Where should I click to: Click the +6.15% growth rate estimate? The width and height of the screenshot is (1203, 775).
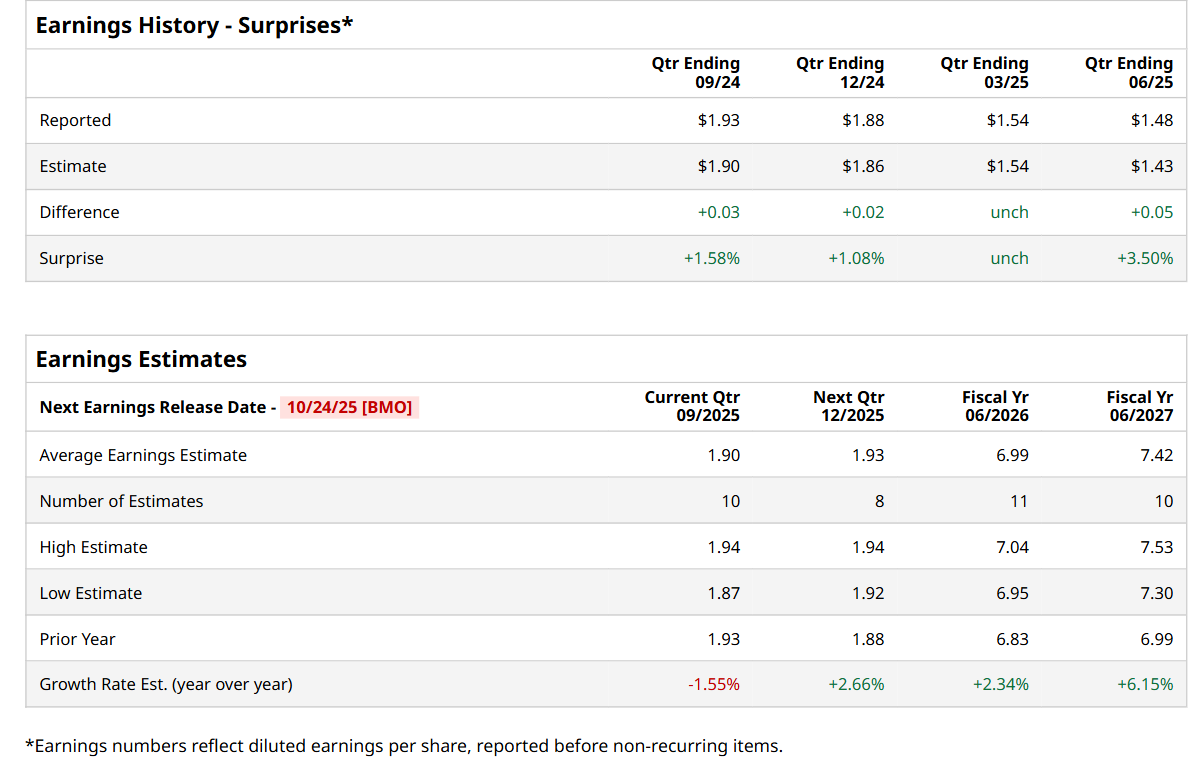tap(1145, 684)
